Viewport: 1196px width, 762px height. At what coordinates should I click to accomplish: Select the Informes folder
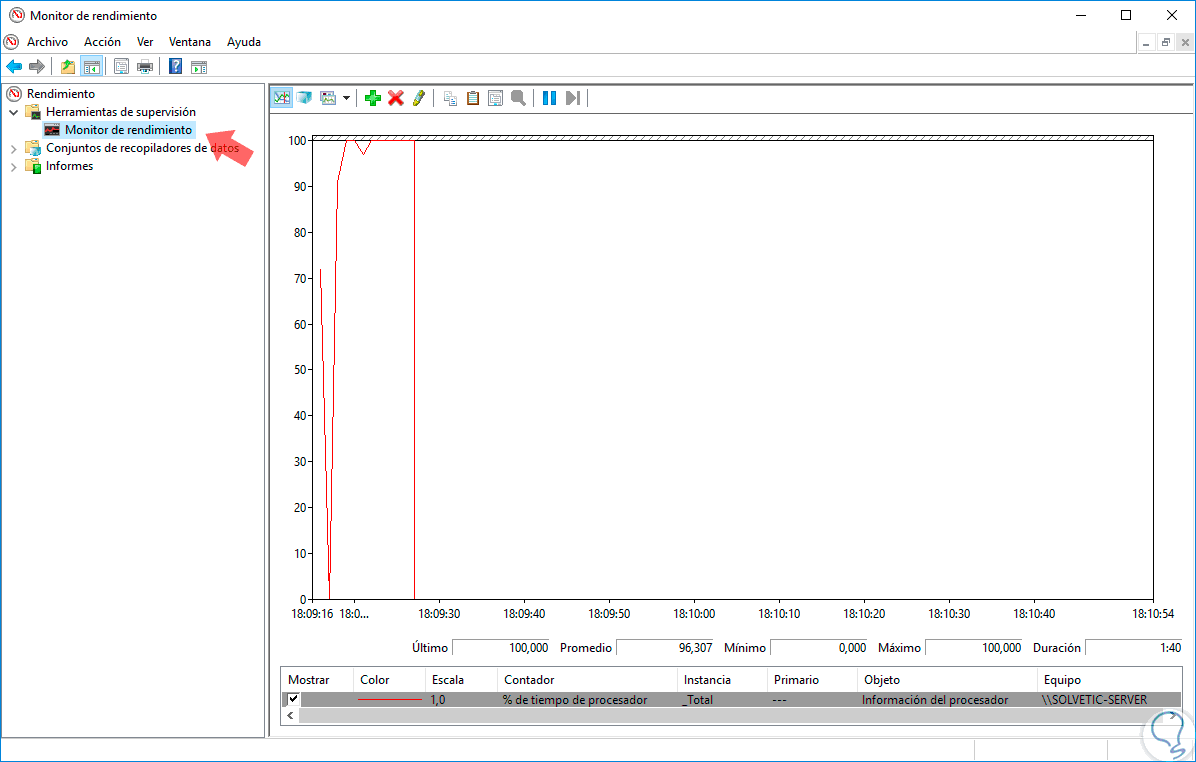(x=69, y=166)
